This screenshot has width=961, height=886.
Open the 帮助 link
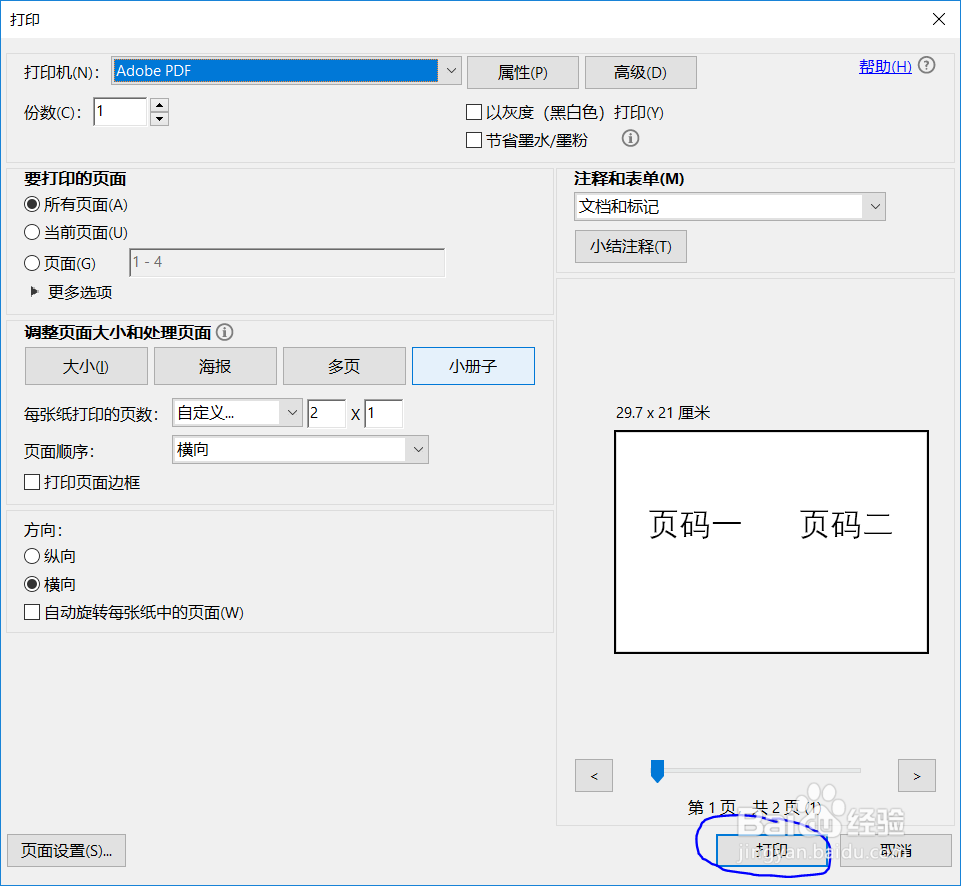(x=884, y=65)
